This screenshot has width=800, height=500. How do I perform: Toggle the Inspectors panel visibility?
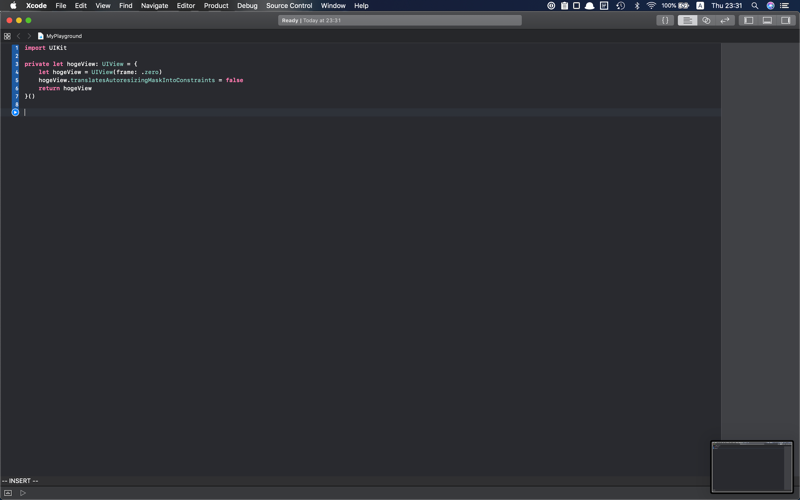(786, 20)
